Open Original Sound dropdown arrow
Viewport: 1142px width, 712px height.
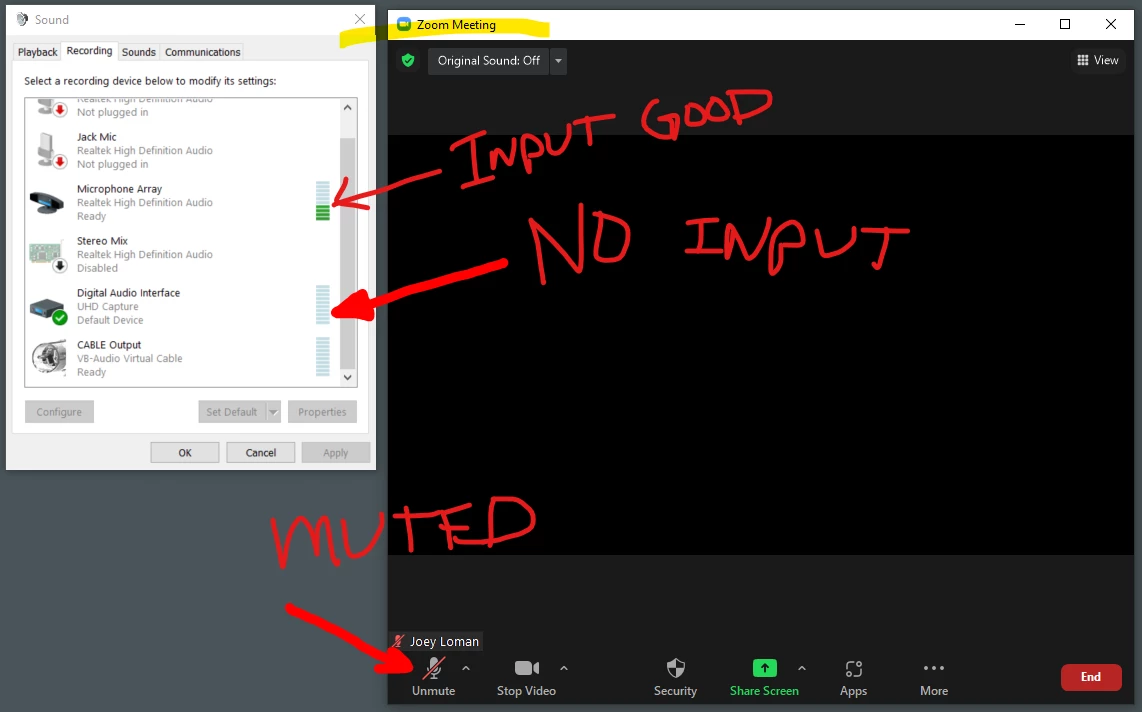coord(559,61)
